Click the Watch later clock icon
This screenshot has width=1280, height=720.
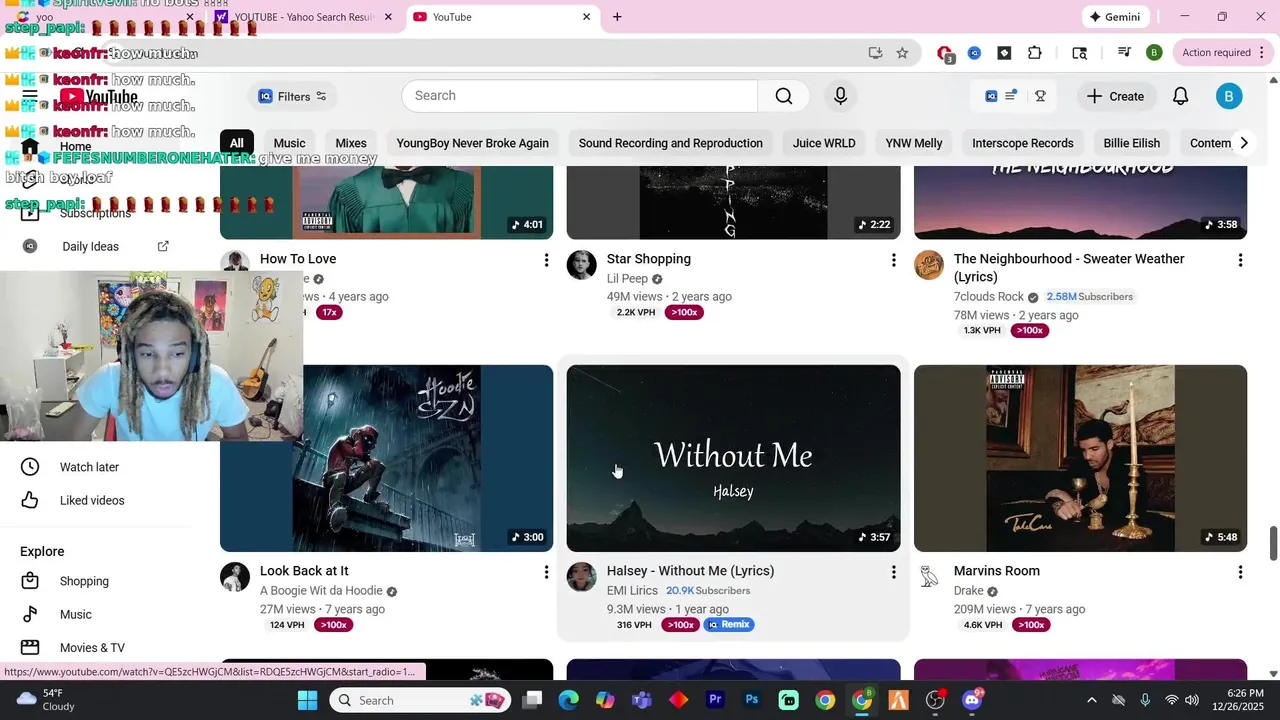[30, 467]
